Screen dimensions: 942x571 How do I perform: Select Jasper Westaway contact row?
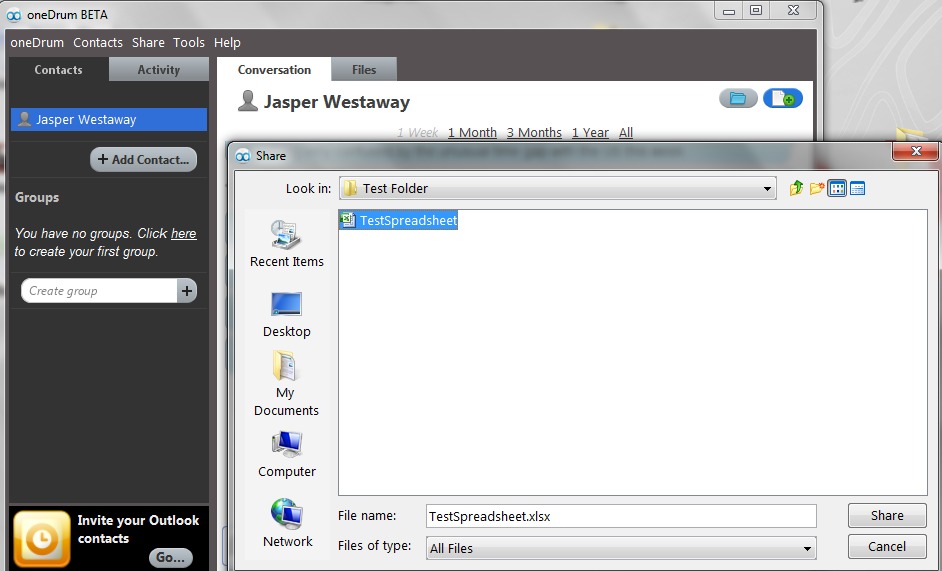click(x=109, y=119)
